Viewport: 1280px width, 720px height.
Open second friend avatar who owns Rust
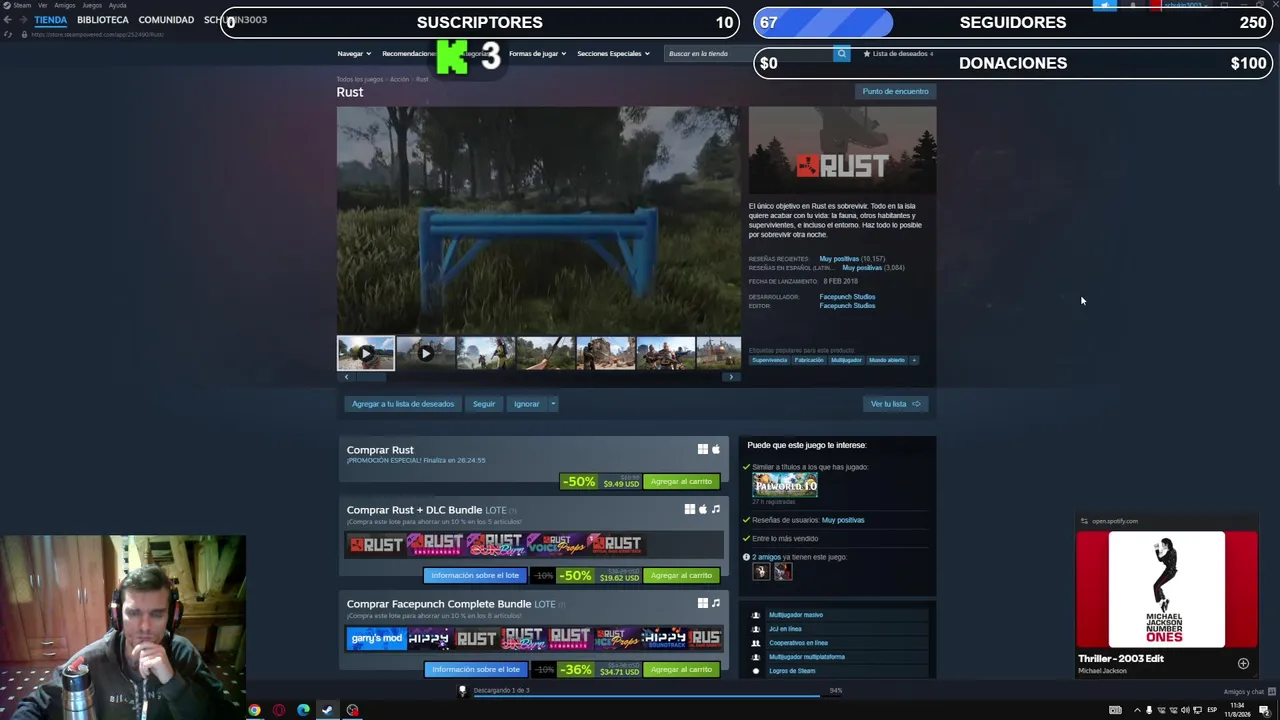click(783, 572)
